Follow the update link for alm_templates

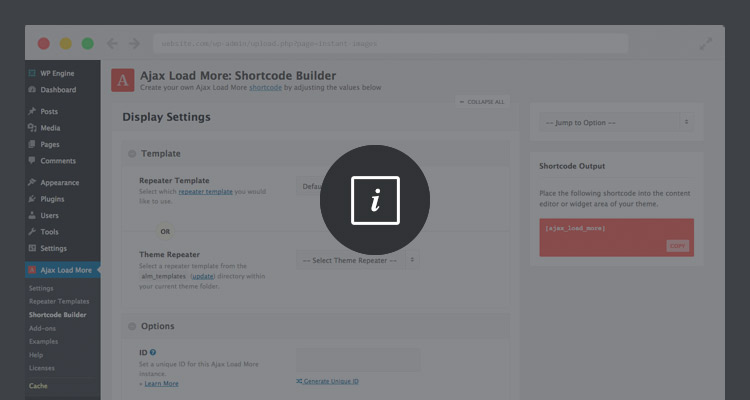[x=204, y=276]
